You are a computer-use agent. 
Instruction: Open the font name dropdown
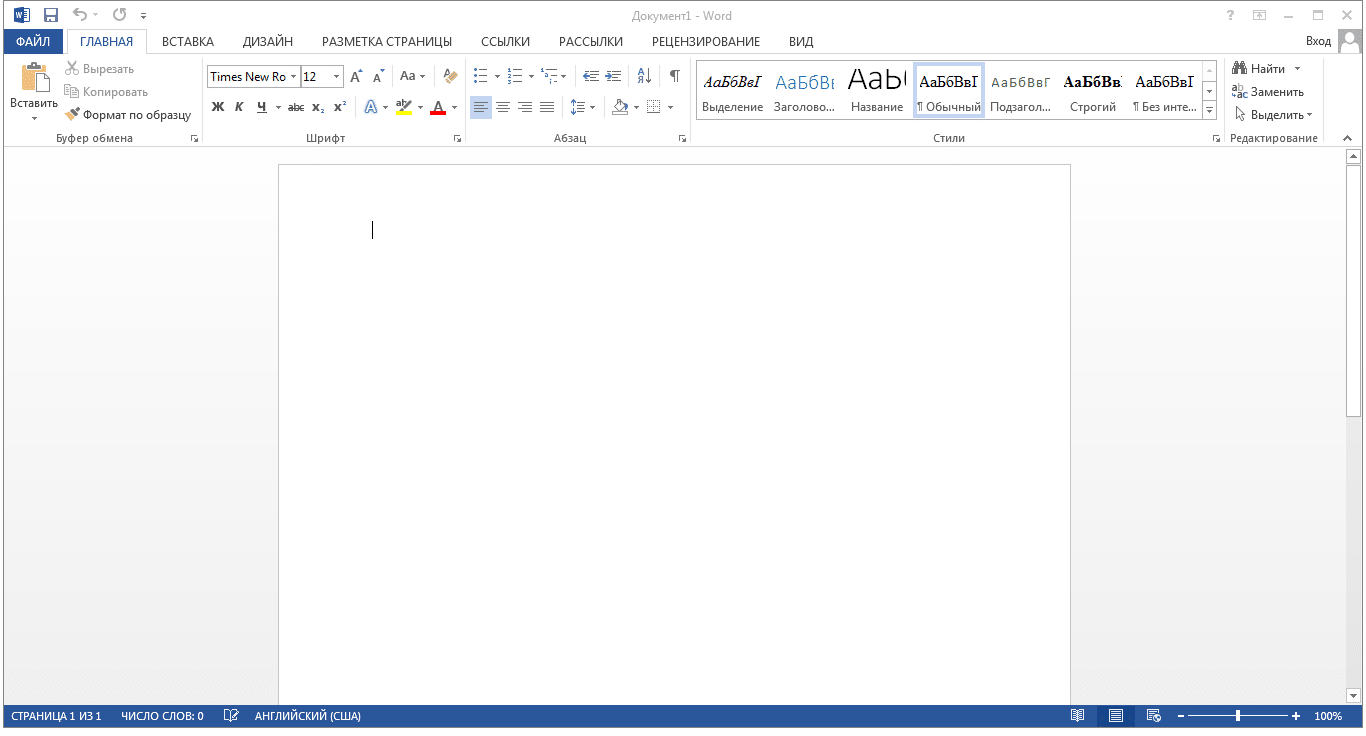click(x=295, y=76)
